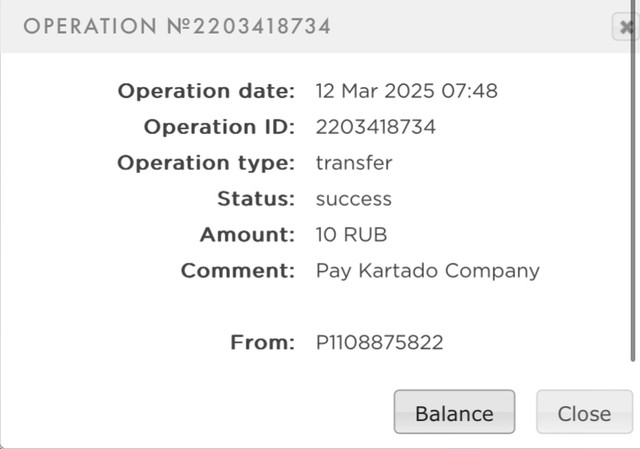Click the 'Comment:' label

[237, 271]
